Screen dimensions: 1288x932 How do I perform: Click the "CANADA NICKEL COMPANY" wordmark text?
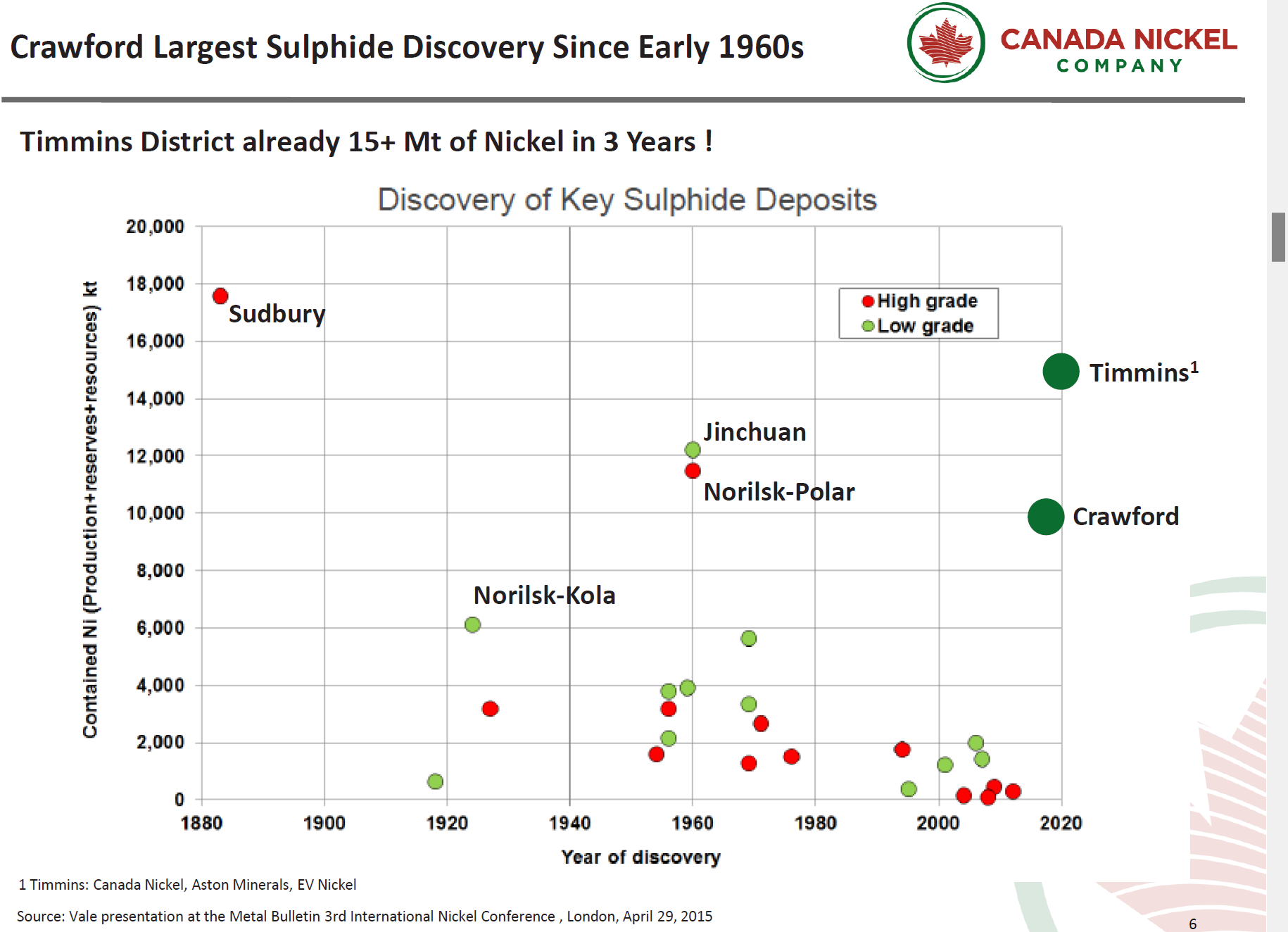1118,49
